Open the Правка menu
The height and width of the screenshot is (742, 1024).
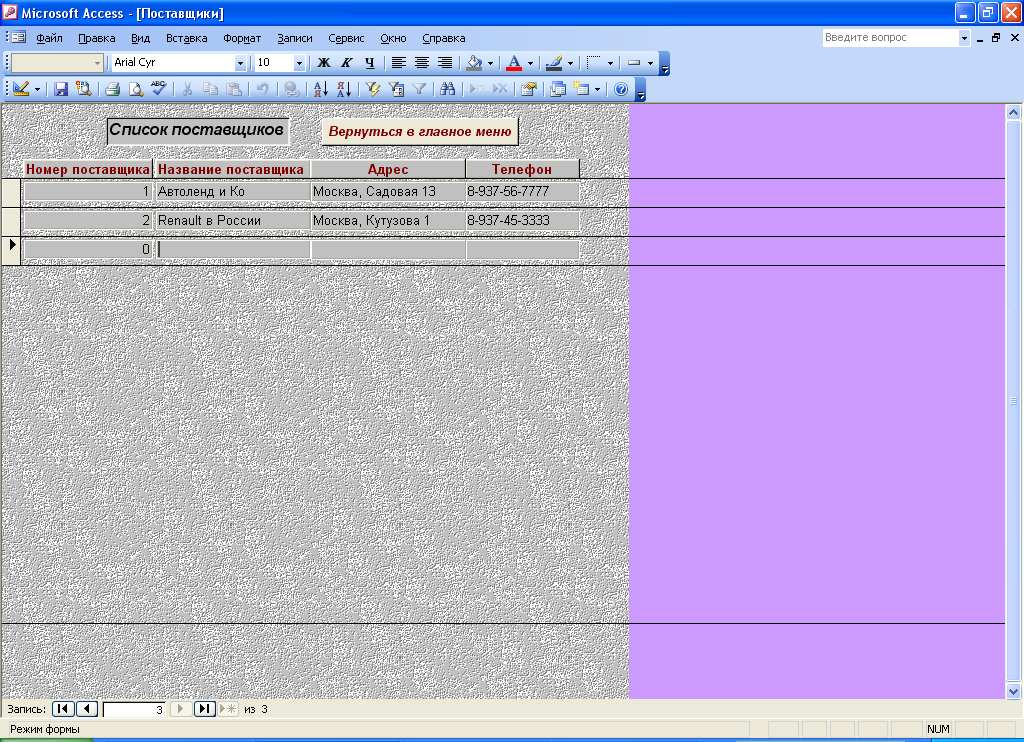[x=97, y=38]
